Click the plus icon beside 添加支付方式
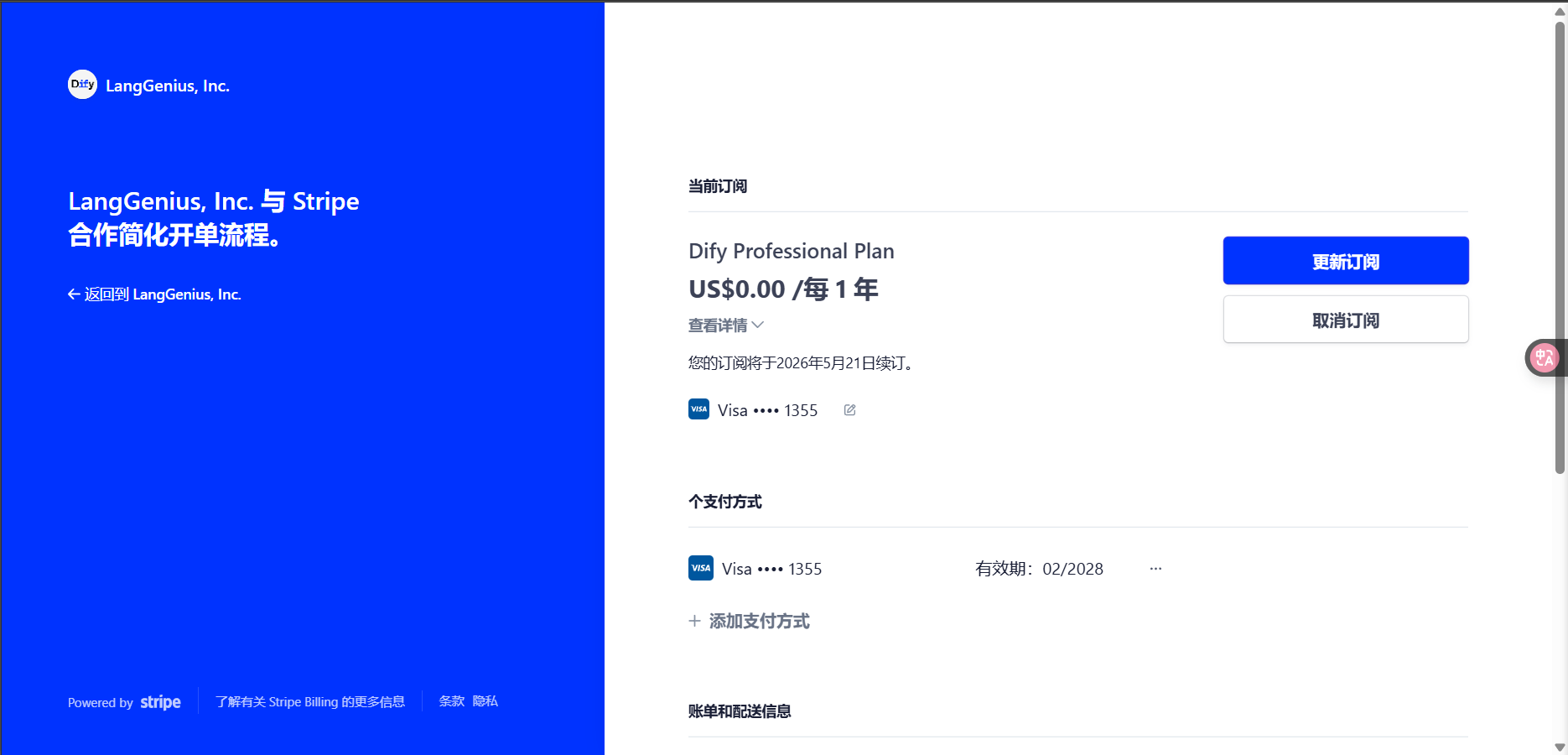Screen dimensions: 1568x755 694,622
